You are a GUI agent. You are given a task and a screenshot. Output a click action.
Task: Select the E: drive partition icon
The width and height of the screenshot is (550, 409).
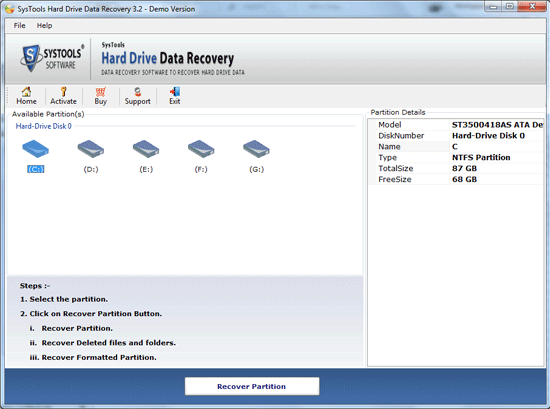click(x=146, y=149)
